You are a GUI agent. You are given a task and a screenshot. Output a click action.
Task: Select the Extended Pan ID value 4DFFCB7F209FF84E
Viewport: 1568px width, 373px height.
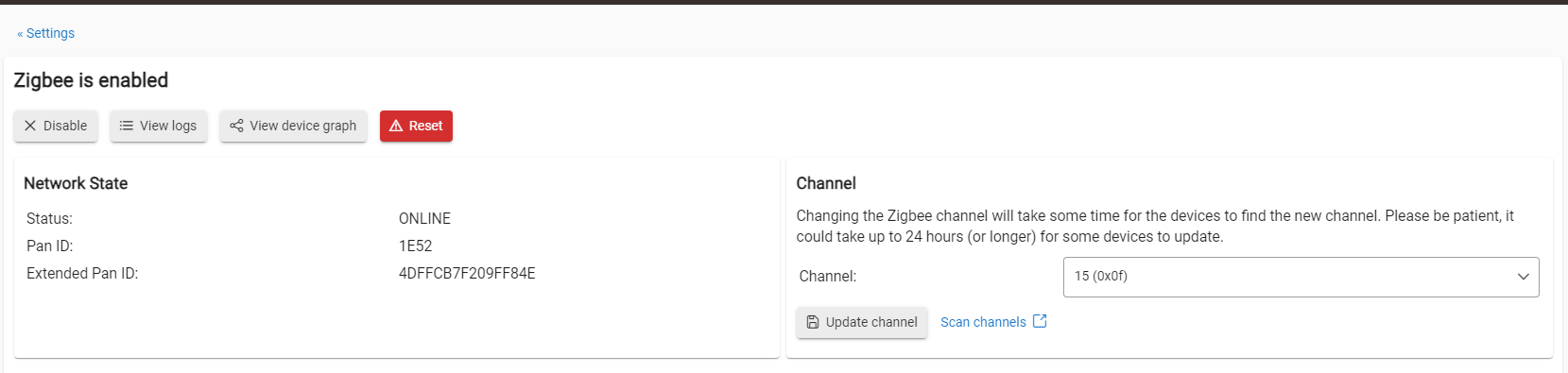[x=467, y=274]
